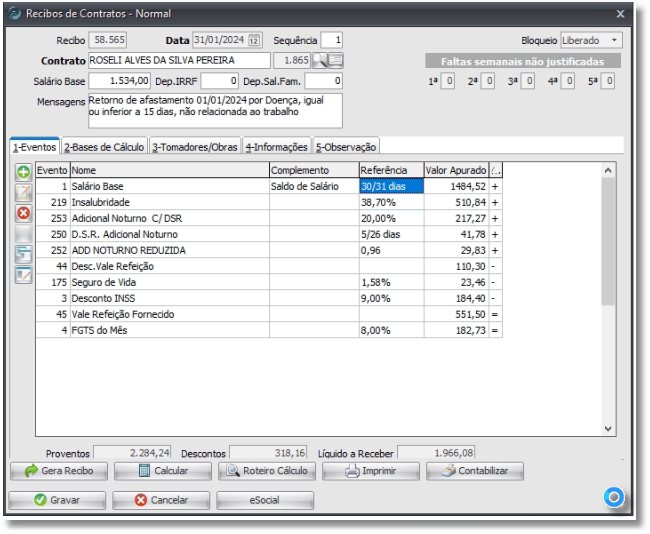
Task: Click the blue circle help icon at the bottom right
Action: 614,497
